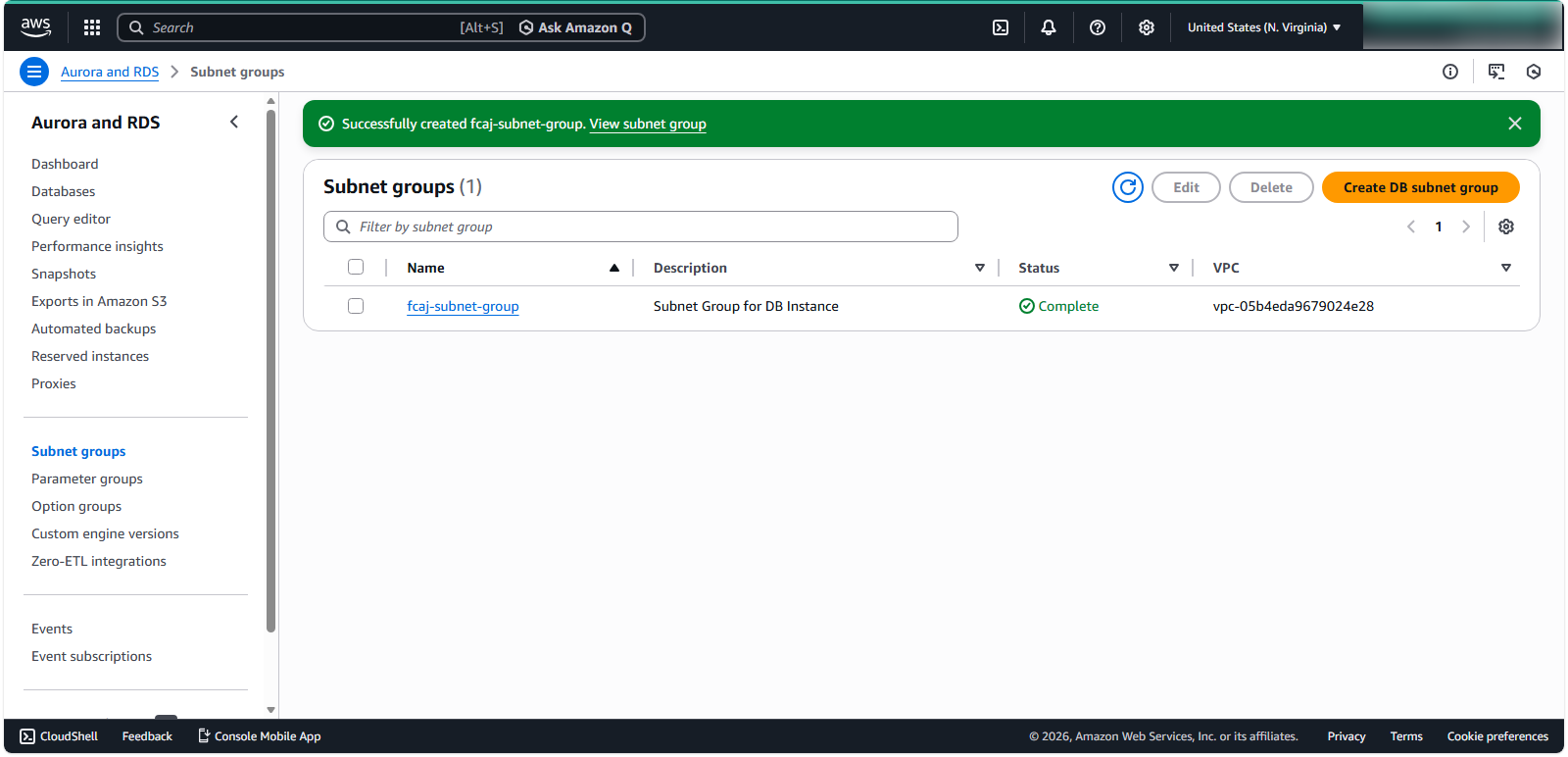This screenshot has width=1568, height=757.
Task: Open CloudShell in the footer
Action: click(x=59, y=736)
